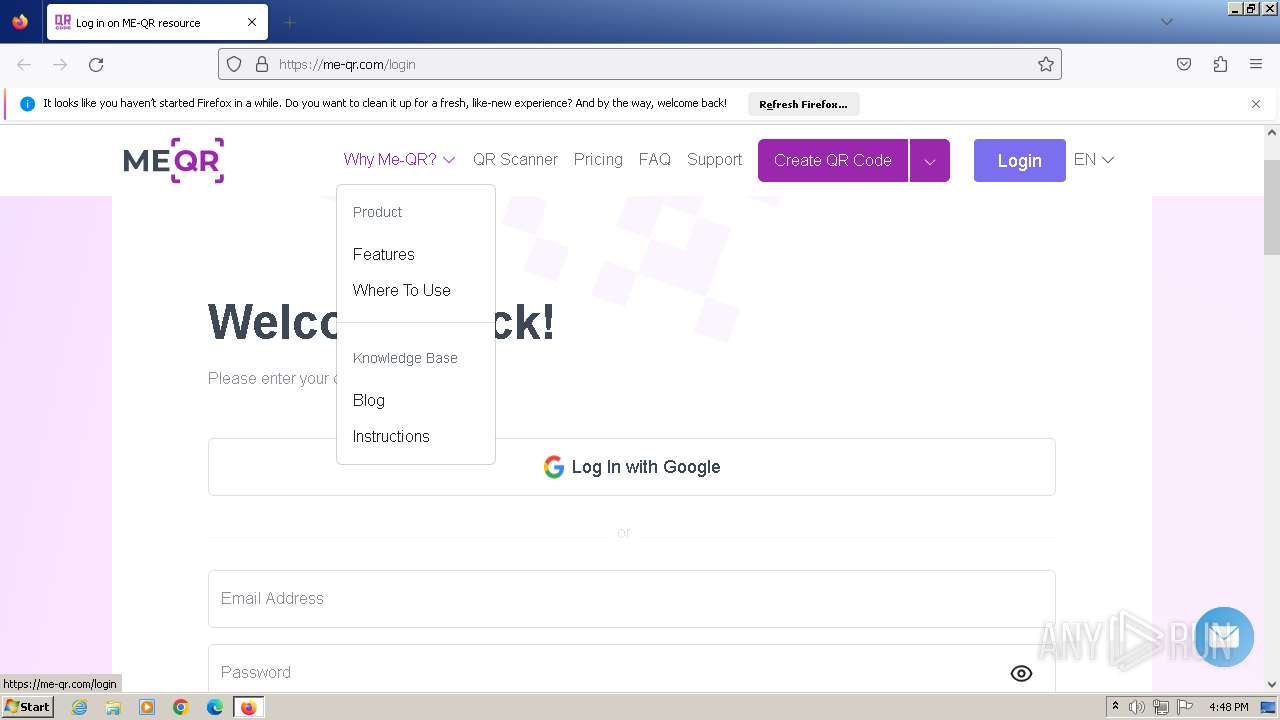Focus the Email Address field
1280x720 pixels.
[632, 599]
